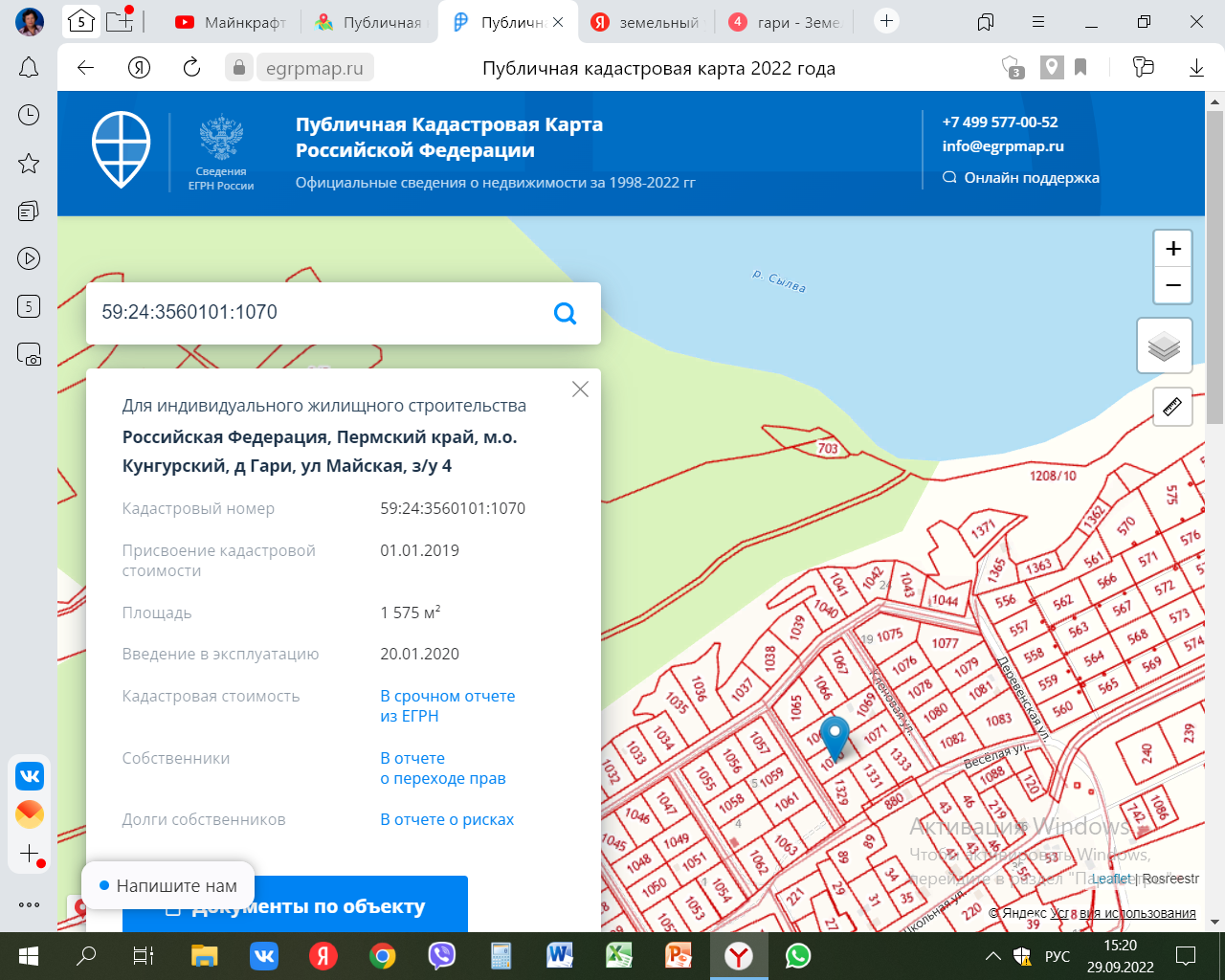Open Windows Task View from taskbar
Image resolution: width=1225 pixels, height=980 pixels.
pyautogui.click(x=144, y=956)
